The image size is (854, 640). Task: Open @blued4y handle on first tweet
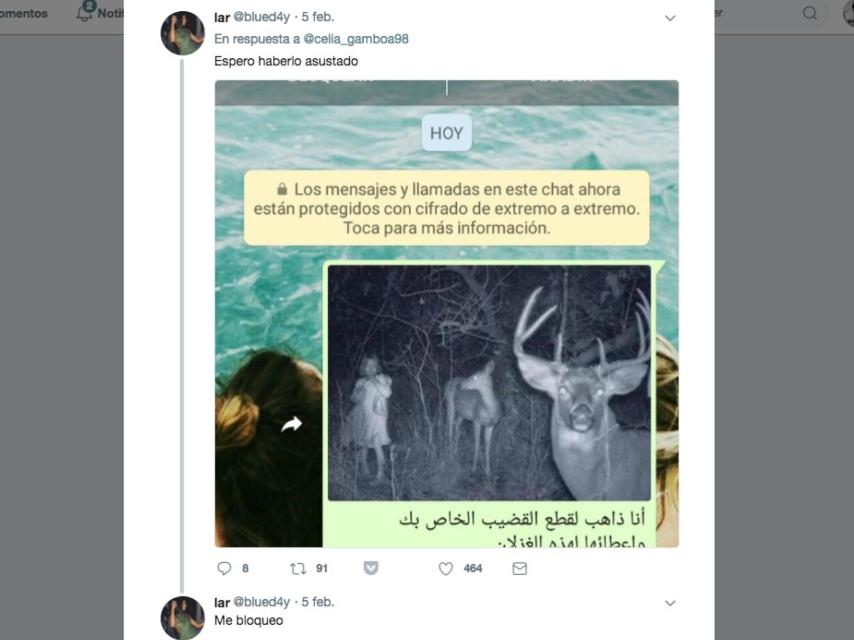tap(261, 17)
